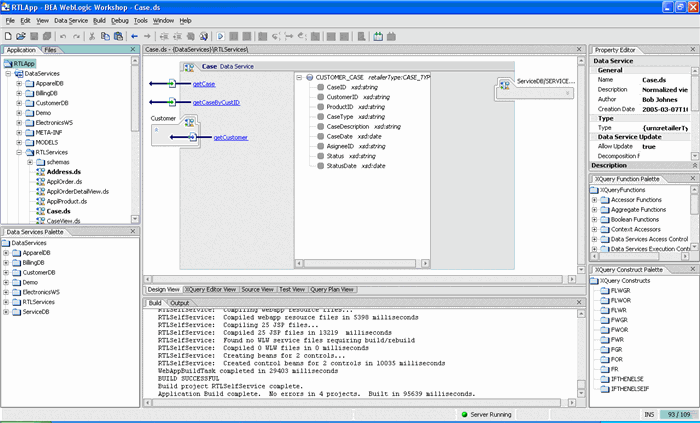Open the File menu
Image resolution: width=700 pixels, height=423 pixels.
tap(10, 21)
